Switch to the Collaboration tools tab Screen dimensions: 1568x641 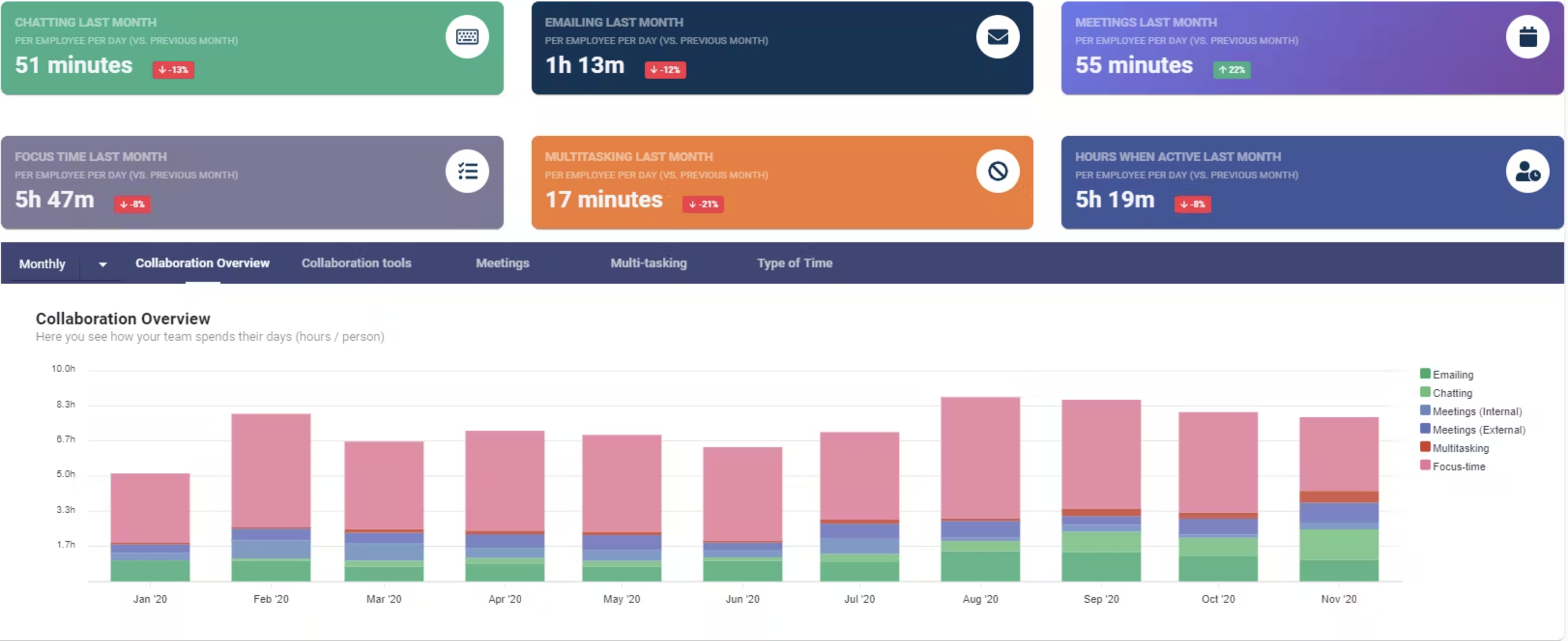pos(356,263)
